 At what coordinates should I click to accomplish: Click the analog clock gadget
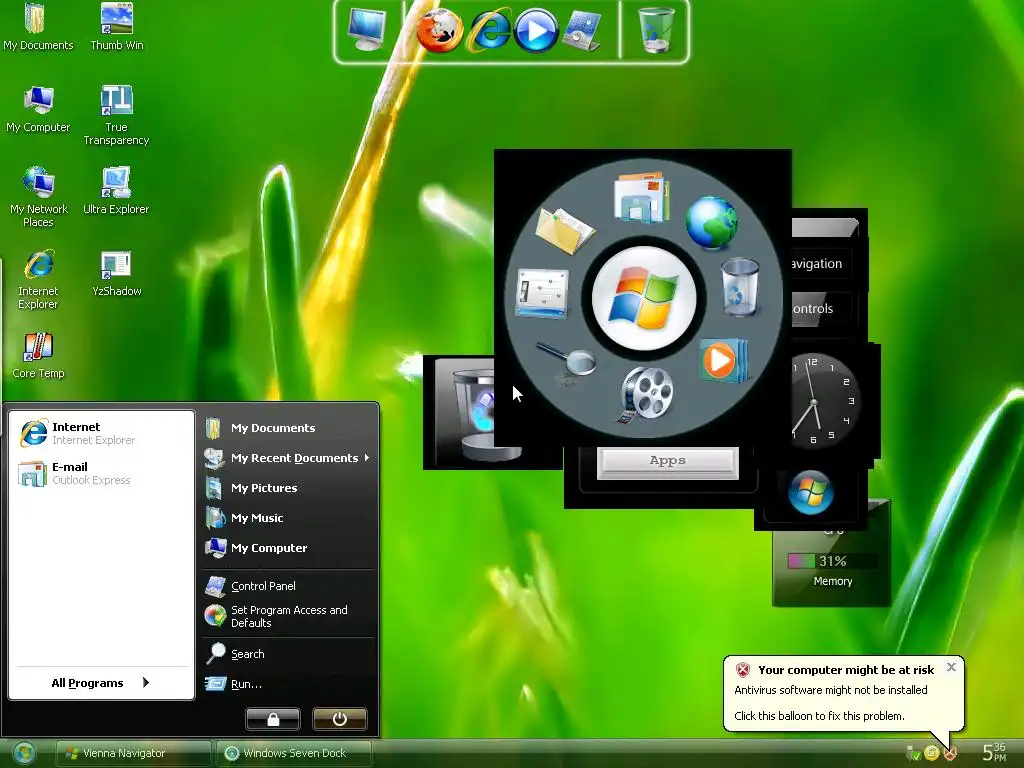[825, 401]
